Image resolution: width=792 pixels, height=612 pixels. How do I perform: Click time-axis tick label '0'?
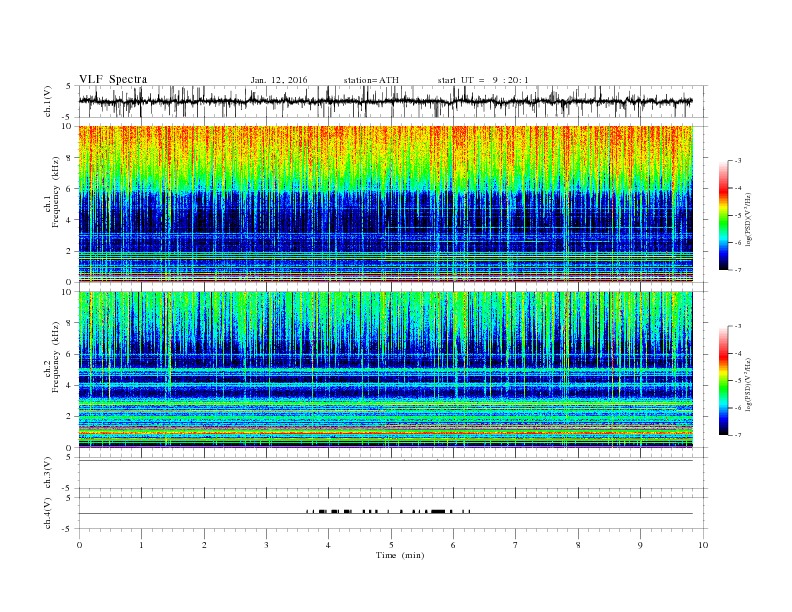(x=79, y=545)
